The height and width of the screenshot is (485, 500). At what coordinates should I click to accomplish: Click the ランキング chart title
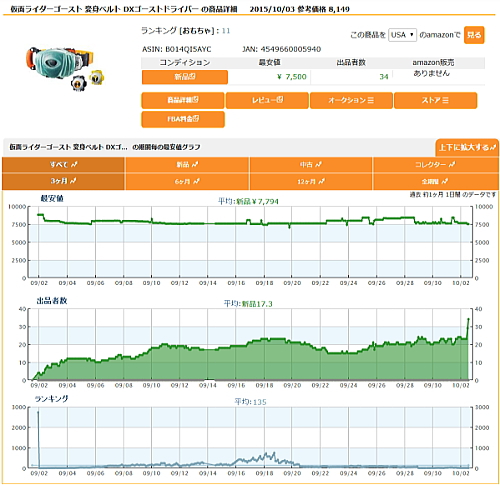click(x=52, y=399)
